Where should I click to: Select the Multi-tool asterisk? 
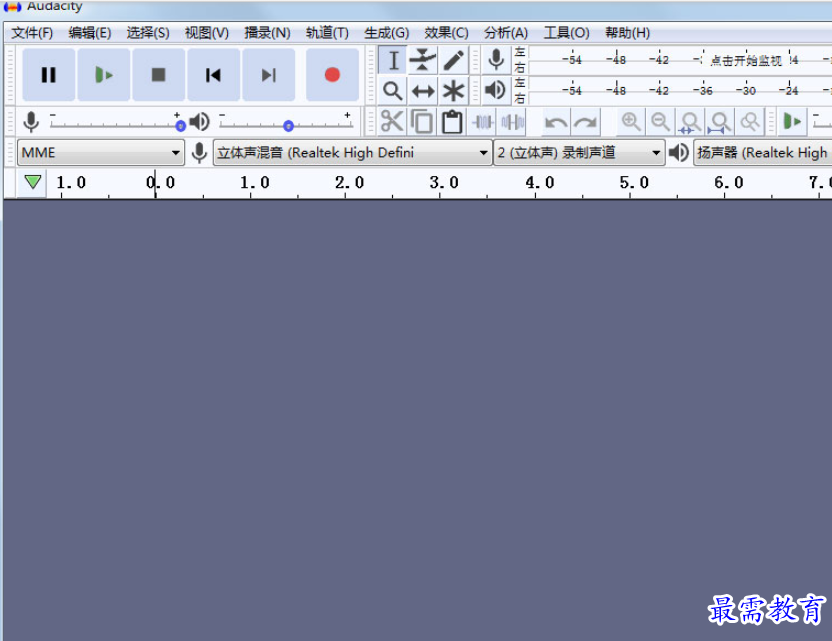pos(453,91)
